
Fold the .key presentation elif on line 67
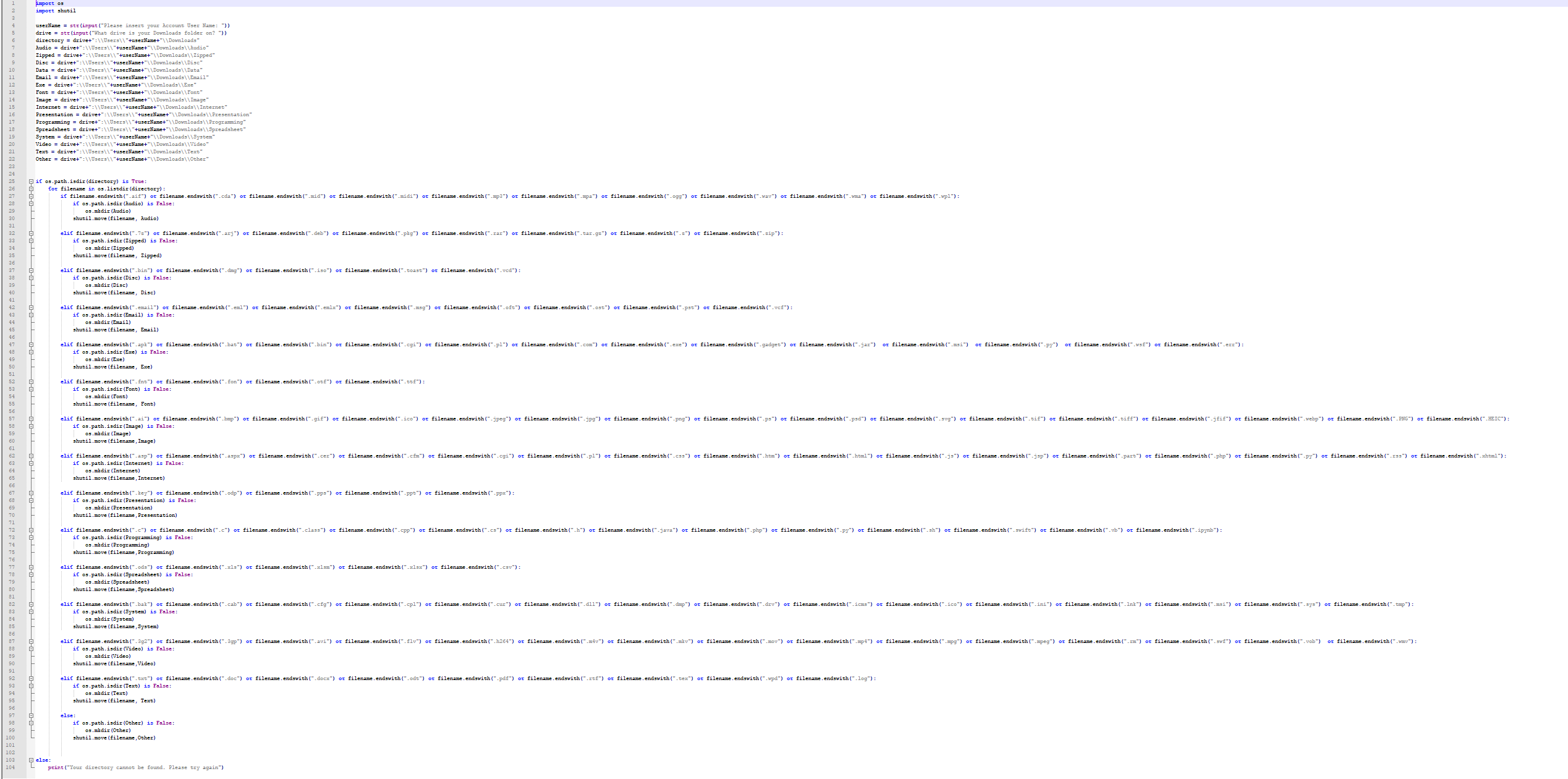tap(31, 493)
